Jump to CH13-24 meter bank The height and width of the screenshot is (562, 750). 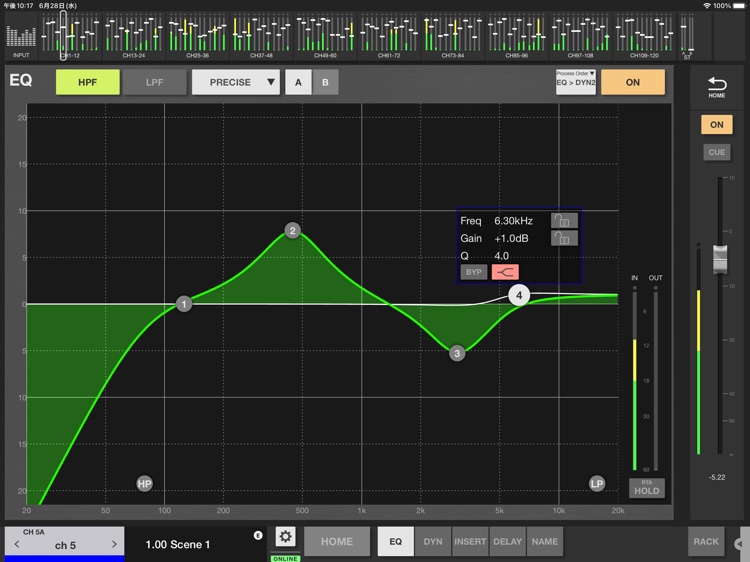pyautogui.click(x=133, y=36)
